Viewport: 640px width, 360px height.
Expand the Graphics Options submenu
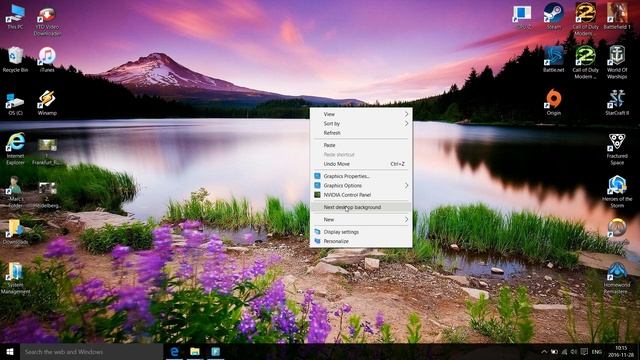(x=361, y=185)
